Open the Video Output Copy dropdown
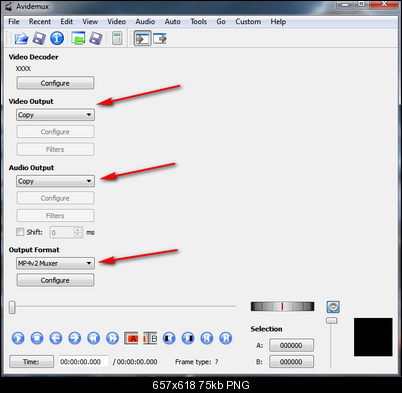The height and width of the screenshot is (393, 402). [x=55, y=115]
